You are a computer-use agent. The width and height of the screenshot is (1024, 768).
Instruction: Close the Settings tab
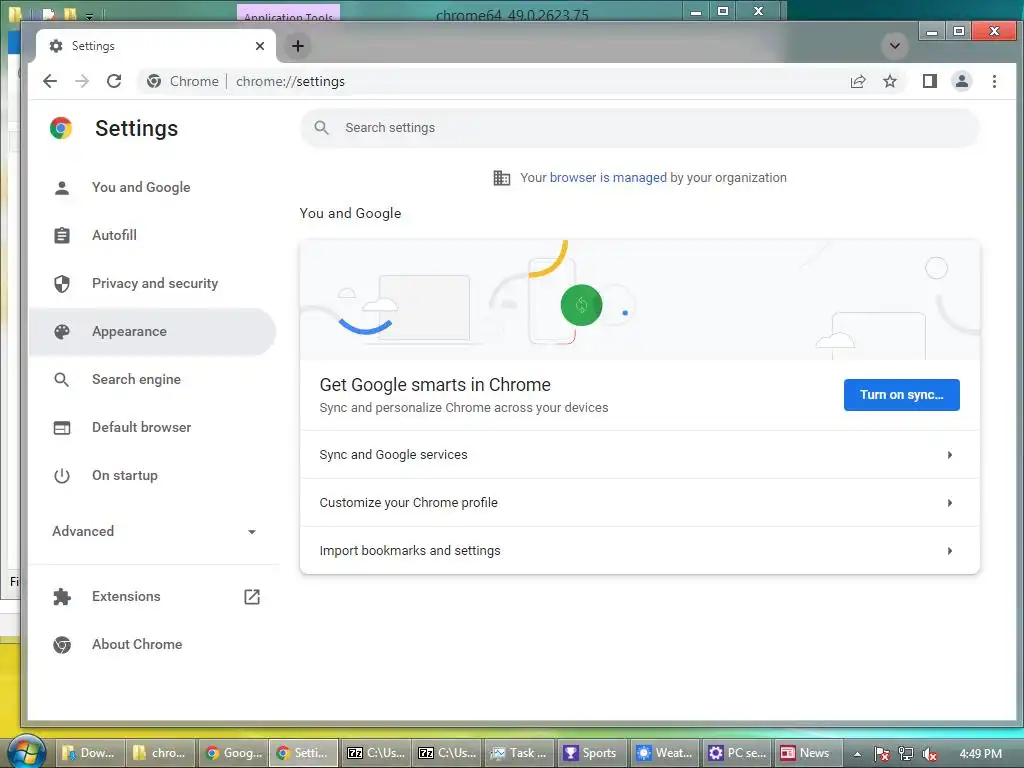click(260, 46)
